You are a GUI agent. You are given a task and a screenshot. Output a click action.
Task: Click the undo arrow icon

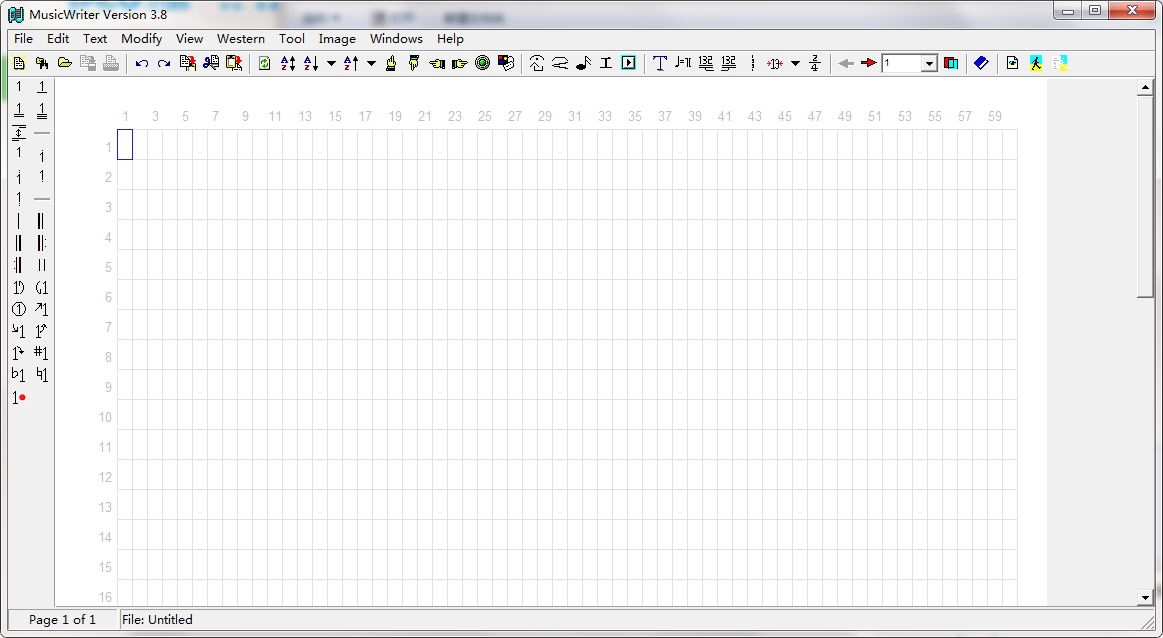click(x=141, y=63)
